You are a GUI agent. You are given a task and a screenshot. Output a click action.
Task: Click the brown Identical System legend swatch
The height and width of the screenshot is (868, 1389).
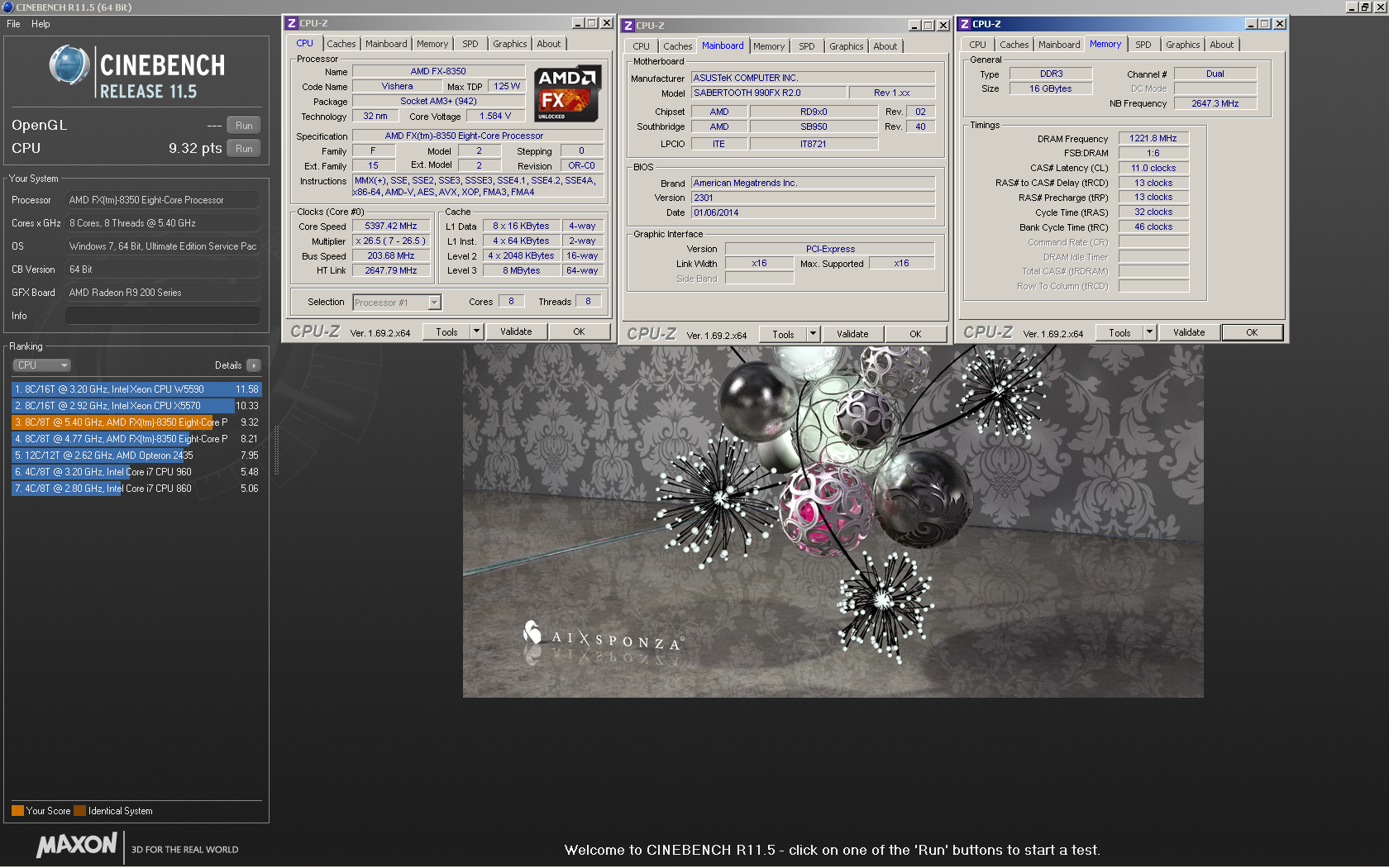pyautogui.click(x=80, y=811)
